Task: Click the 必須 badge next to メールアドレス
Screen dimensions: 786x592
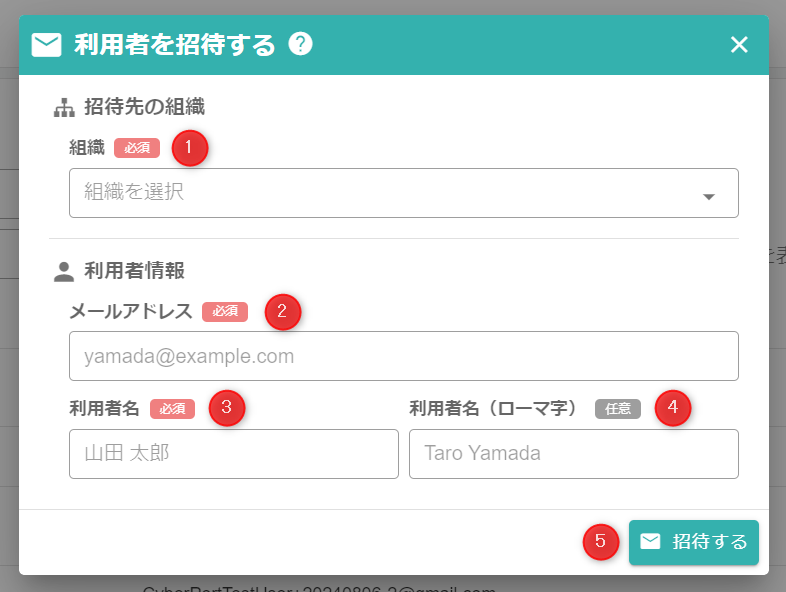Action: (x=225, y=312)
